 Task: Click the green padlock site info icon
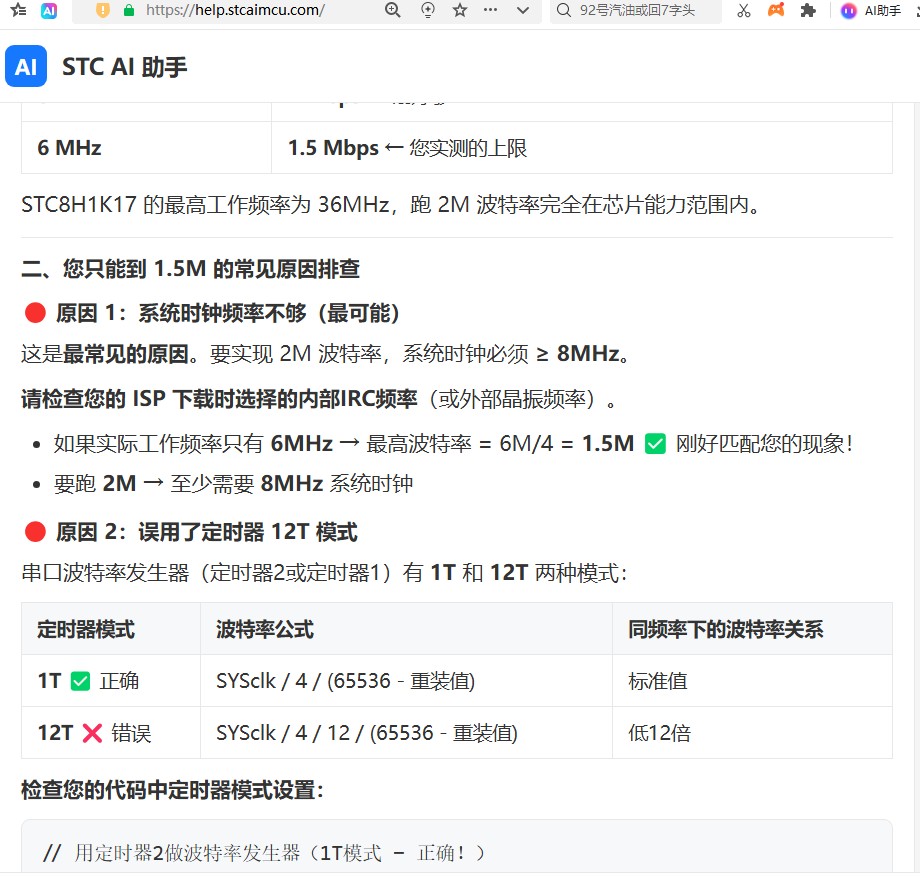tap(129, 10)
